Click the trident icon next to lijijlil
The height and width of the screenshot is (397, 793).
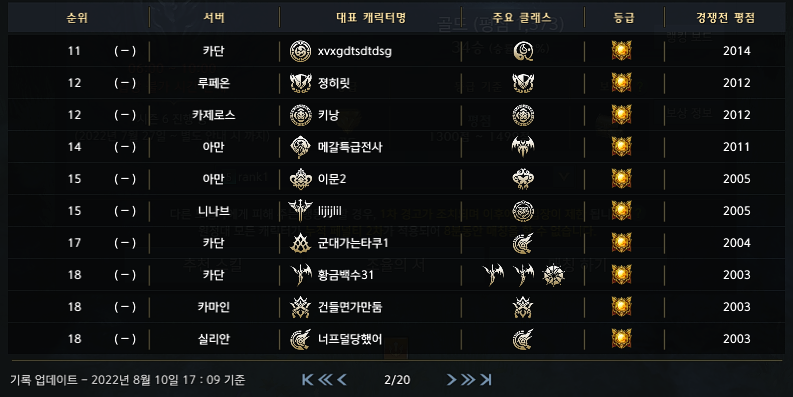point(300,211)
